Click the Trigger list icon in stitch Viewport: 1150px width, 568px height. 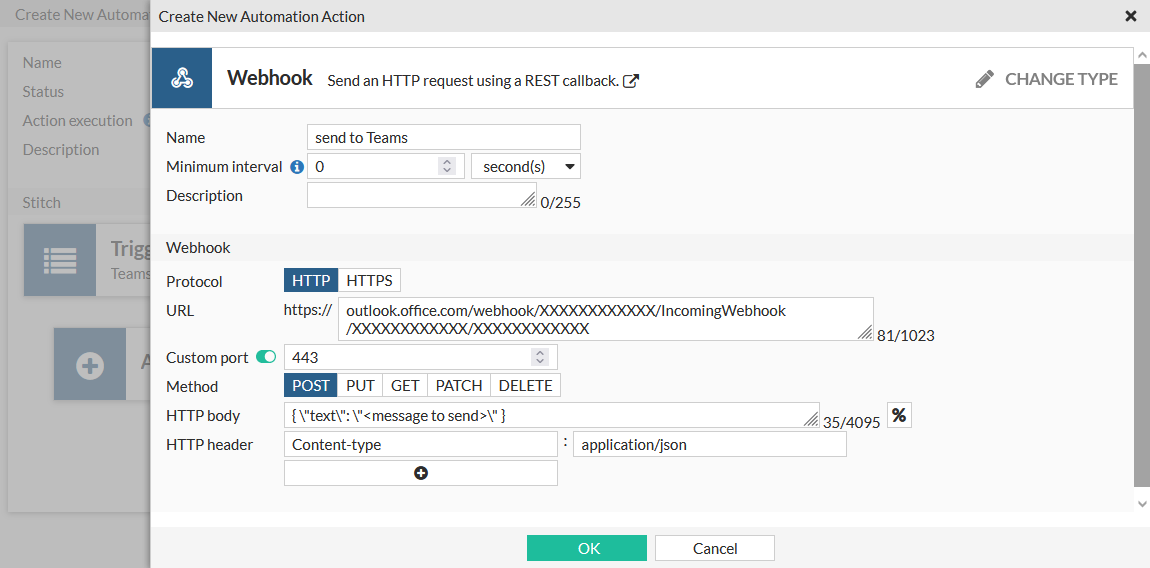point(60,260)
